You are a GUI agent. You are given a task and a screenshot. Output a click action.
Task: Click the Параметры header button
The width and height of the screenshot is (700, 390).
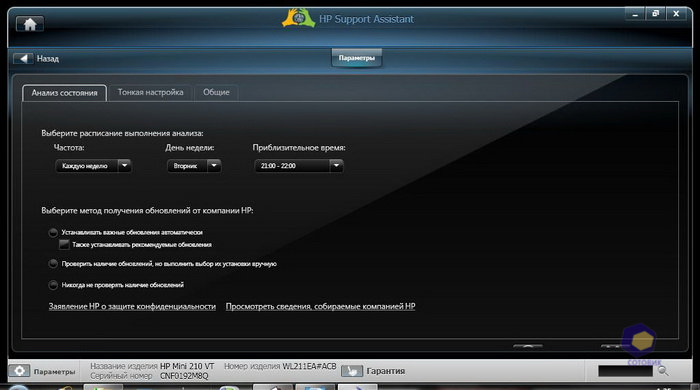click(357, 58)
